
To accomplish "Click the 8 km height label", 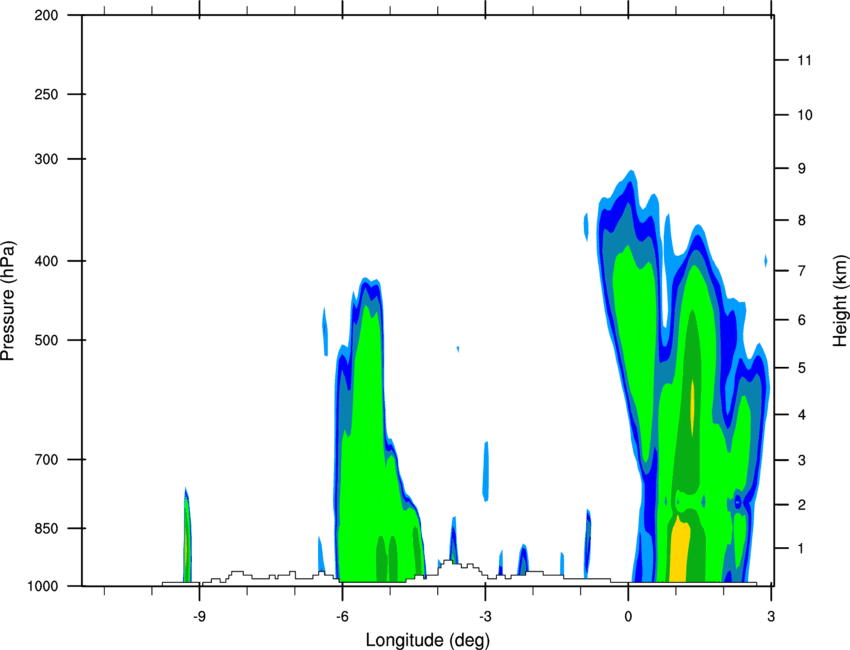I will (802, 220).
